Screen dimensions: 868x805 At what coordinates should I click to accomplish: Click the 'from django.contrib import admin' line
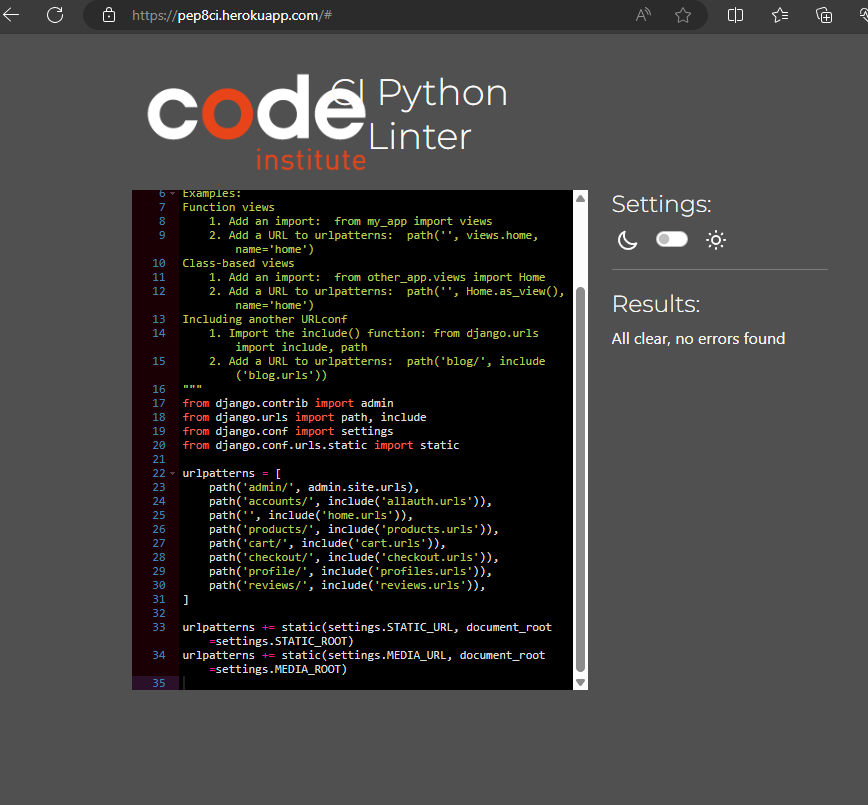288,403
